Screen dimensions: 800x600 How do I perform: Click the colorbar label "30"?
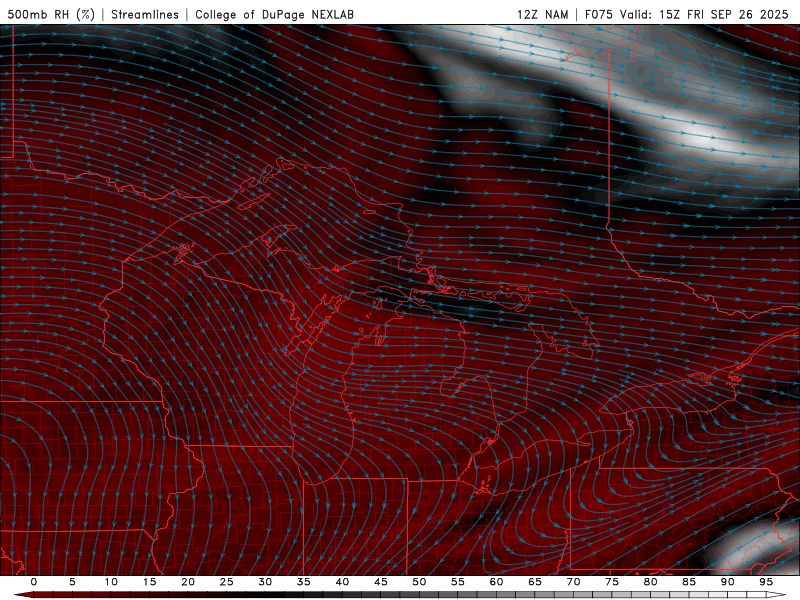point(265,582)
